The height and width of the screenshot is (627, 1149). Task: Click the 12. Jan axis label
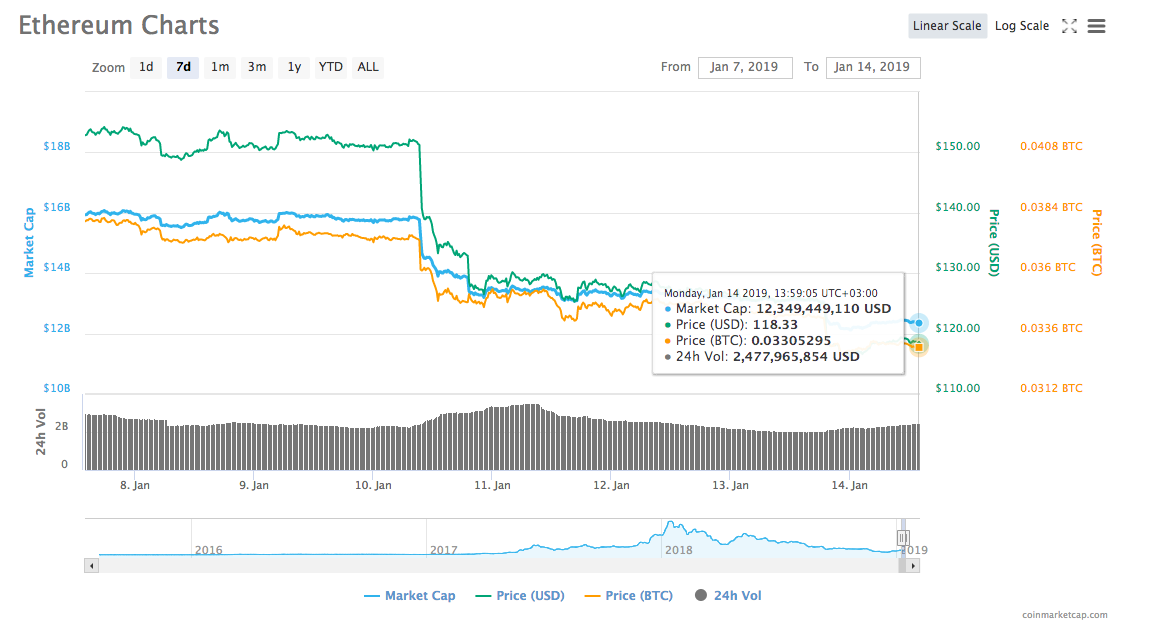coord(611,485)
